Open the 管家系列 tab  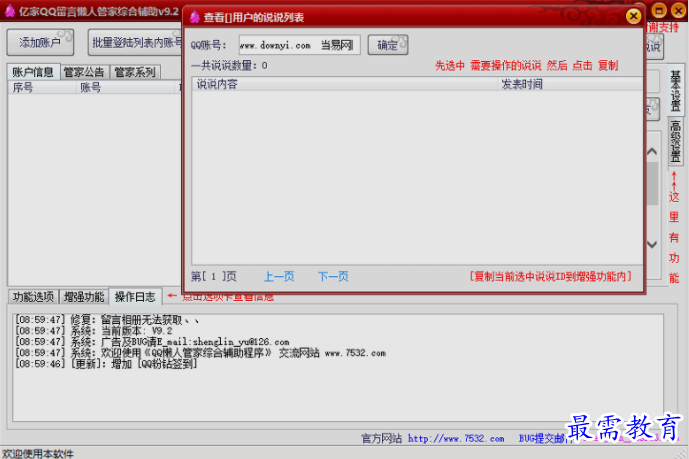coord(135,72)
